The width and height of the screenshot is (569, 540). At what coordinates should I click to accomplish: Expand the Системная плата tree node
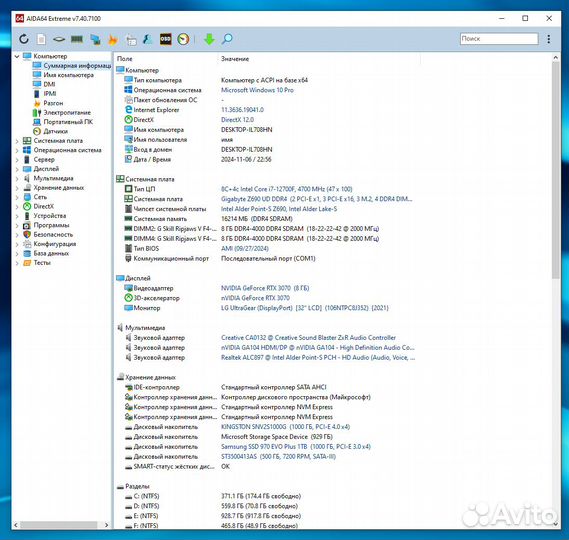click(x=17, y=141)
